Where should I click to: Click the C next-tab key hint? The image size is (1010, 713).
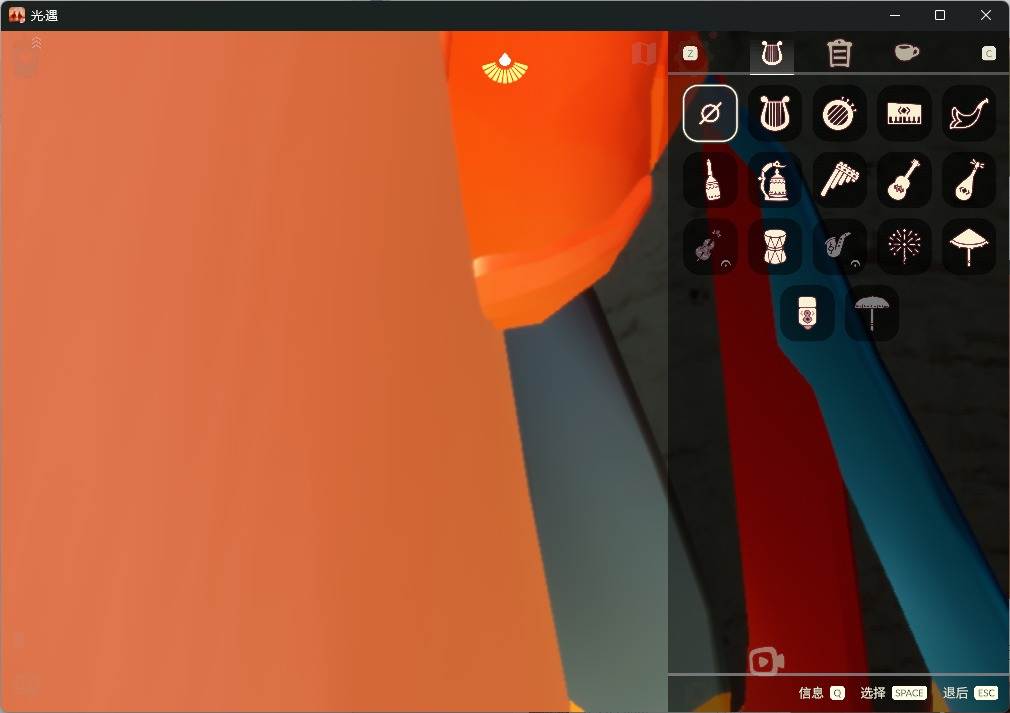coord(989,53)
